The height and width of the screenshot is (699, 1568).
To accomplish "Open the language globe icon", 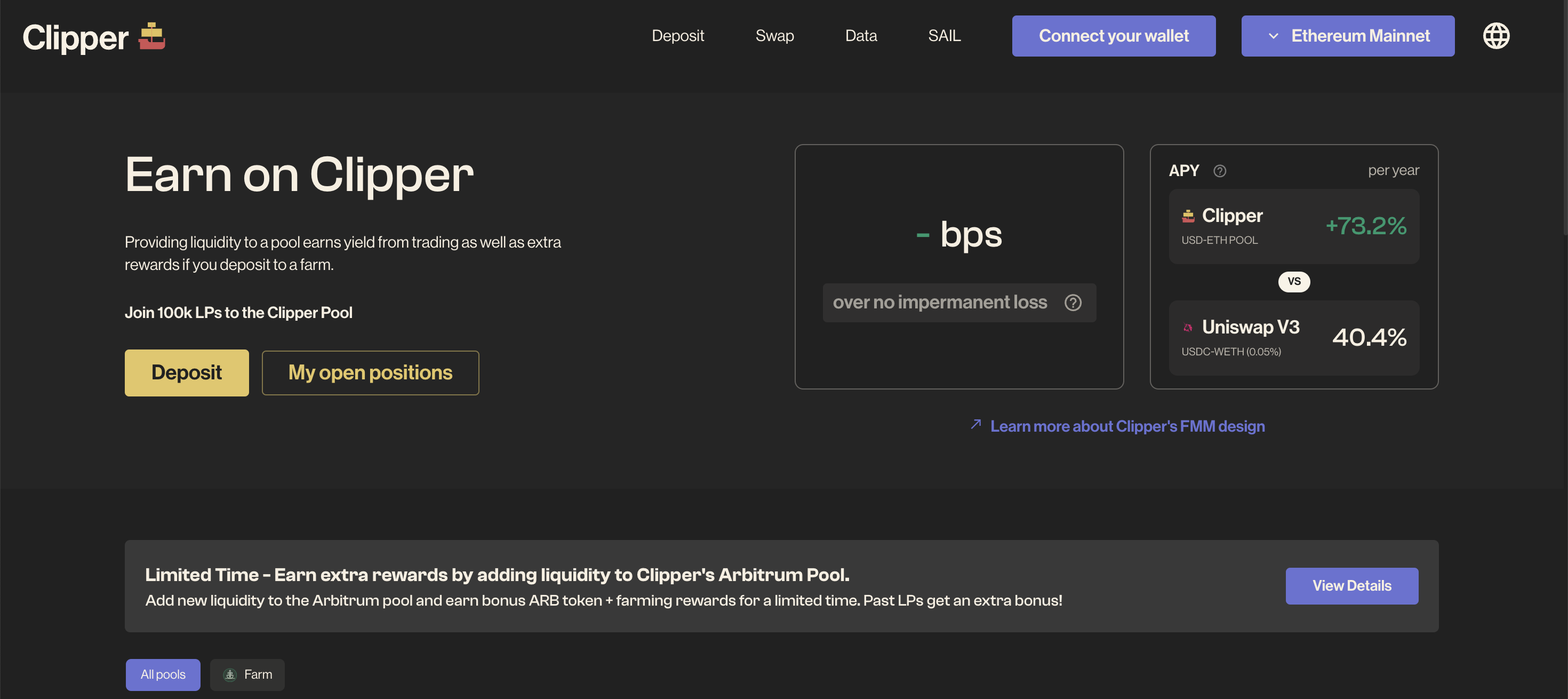I will [1495, 36].
